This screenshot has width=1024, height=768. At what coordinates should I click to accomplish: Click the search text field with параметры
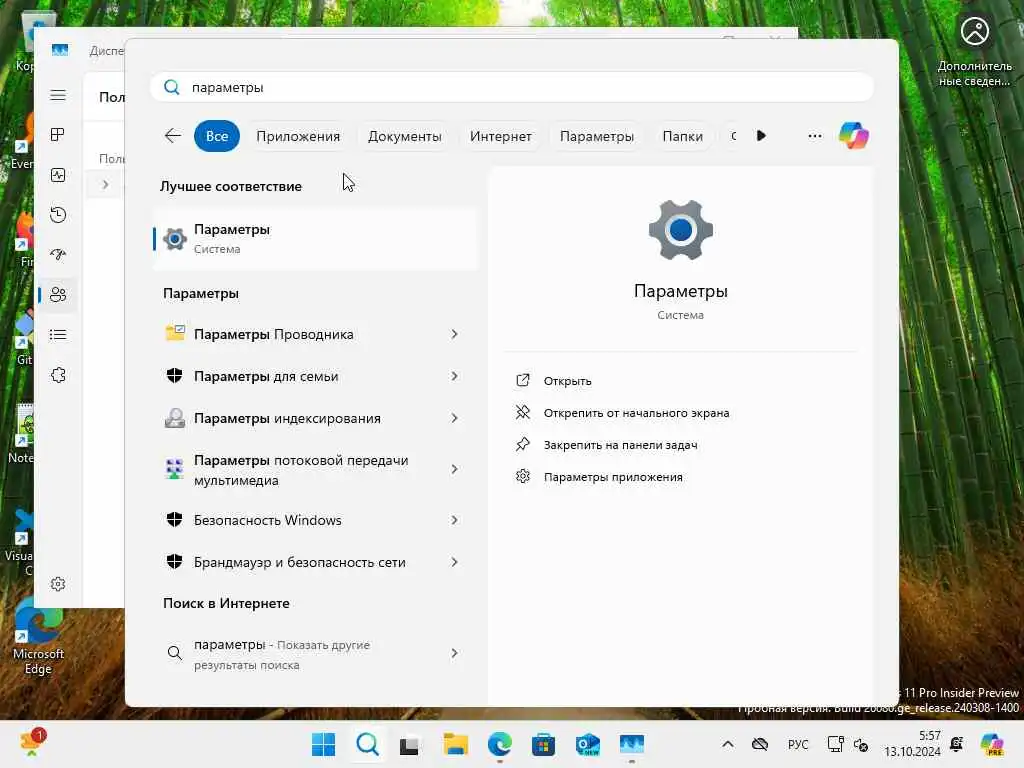click(511, 87)
